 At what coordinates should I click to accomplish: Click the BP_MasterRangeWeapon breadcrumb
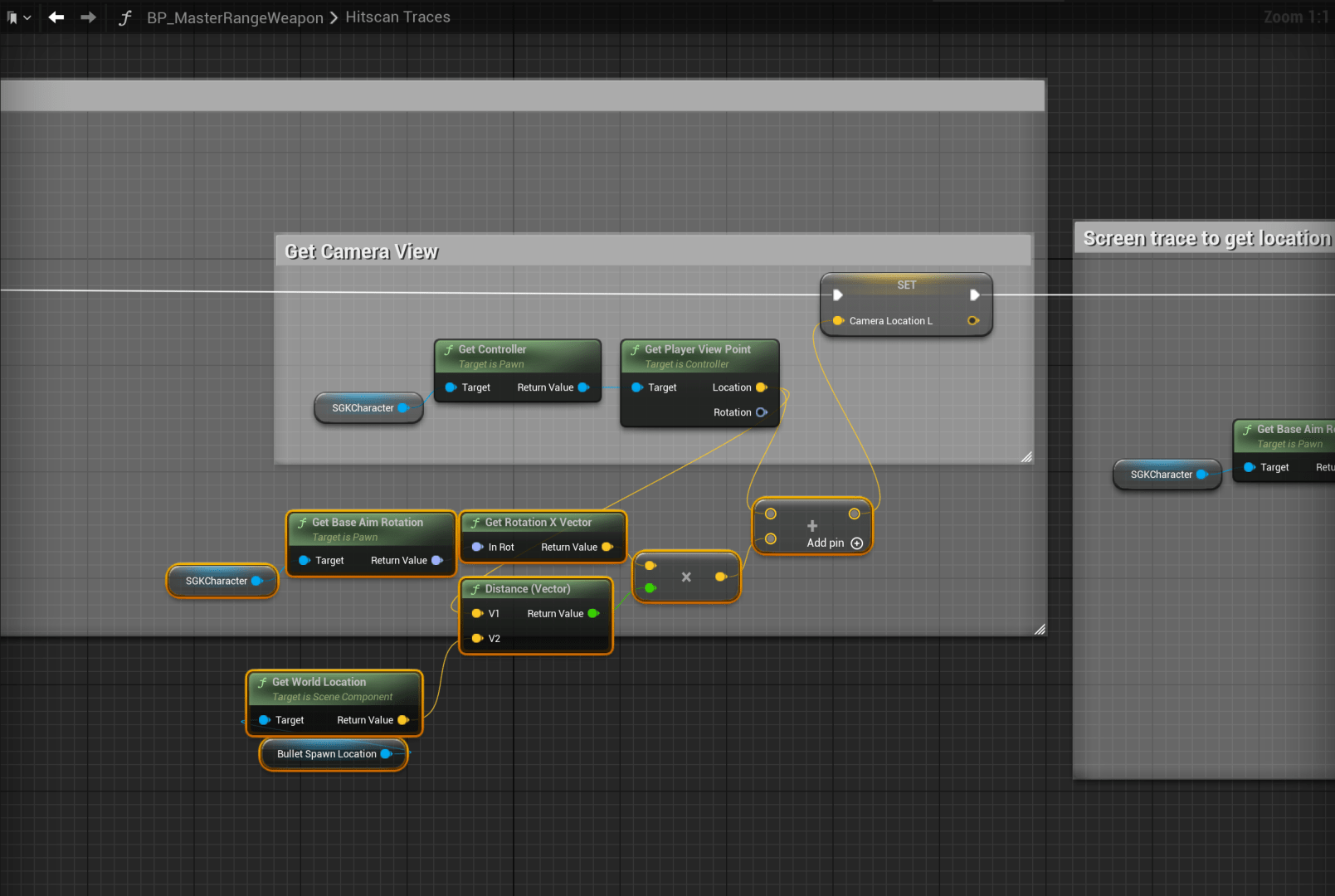pyautogui.click(x=235, y=17)
